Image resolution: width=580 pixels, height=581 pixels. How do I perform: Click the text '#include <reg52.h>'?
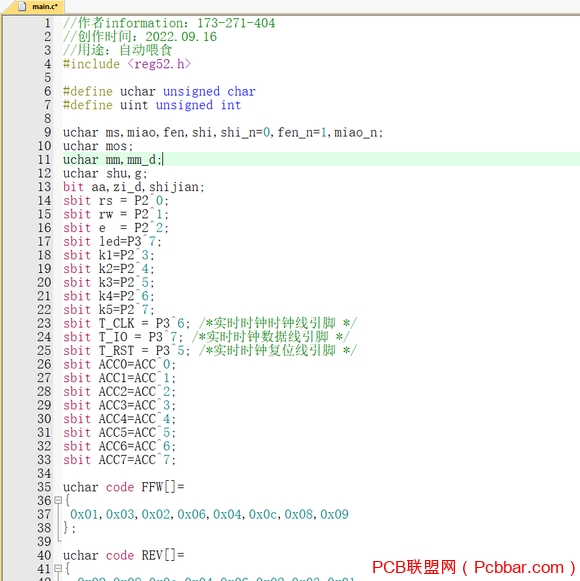[127, 64]
